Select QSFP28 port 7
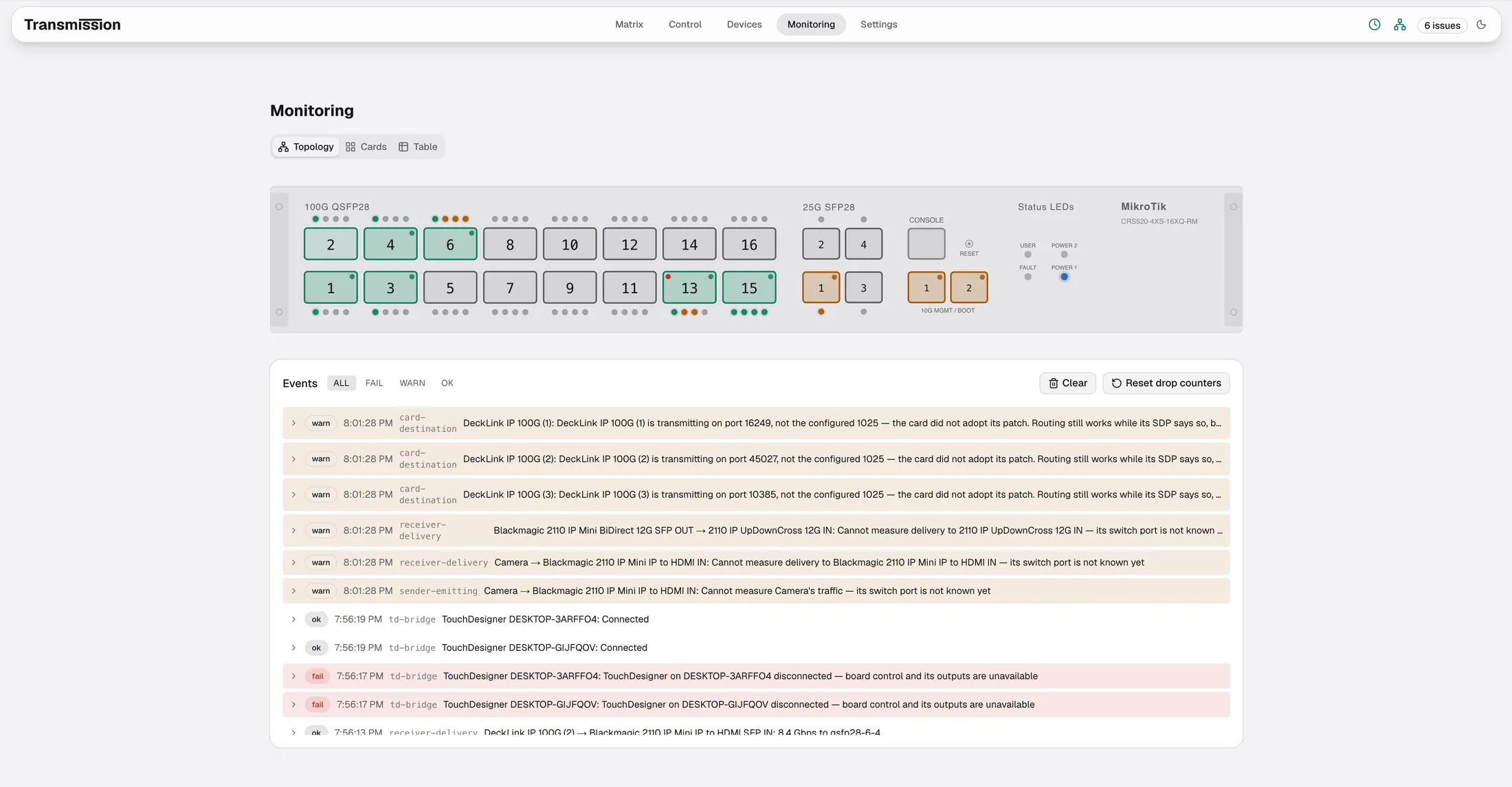The image size is (1512, 787). 510,287
